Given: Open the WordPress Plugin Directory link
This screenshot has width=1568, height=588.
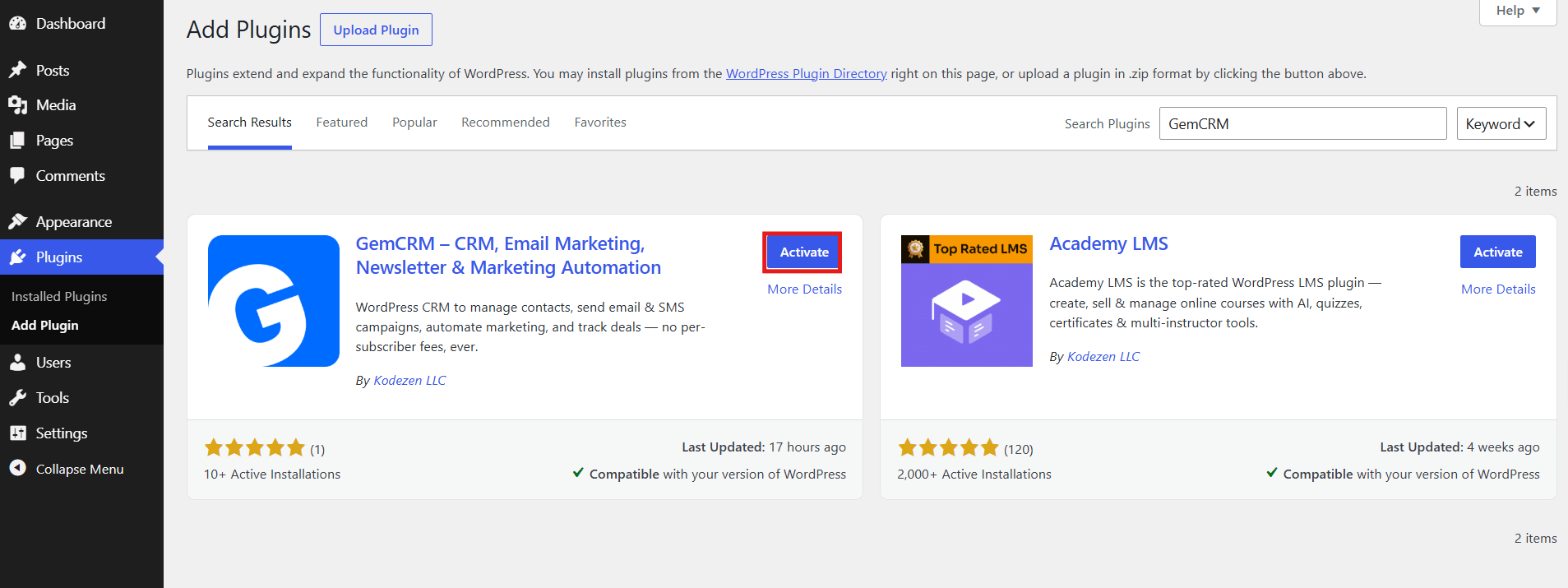Looking at the screenshot, I should [x=807, y=74].
